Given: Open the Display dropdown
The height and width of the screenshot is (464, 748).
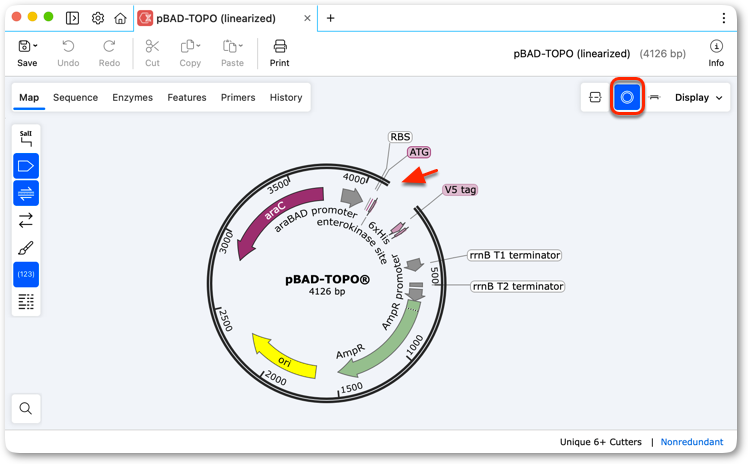Looking at the screenshot, I should (698, 97).
